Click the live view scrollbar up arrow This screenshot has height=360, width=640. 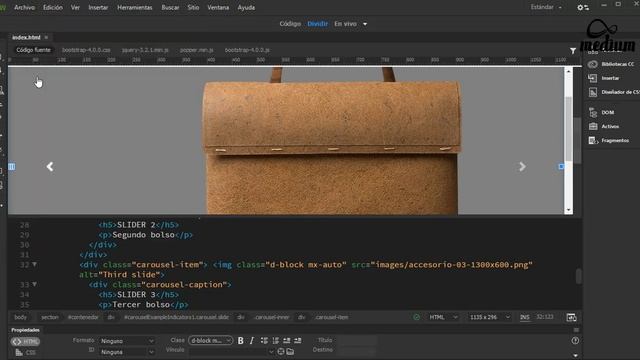coord(568,71)
